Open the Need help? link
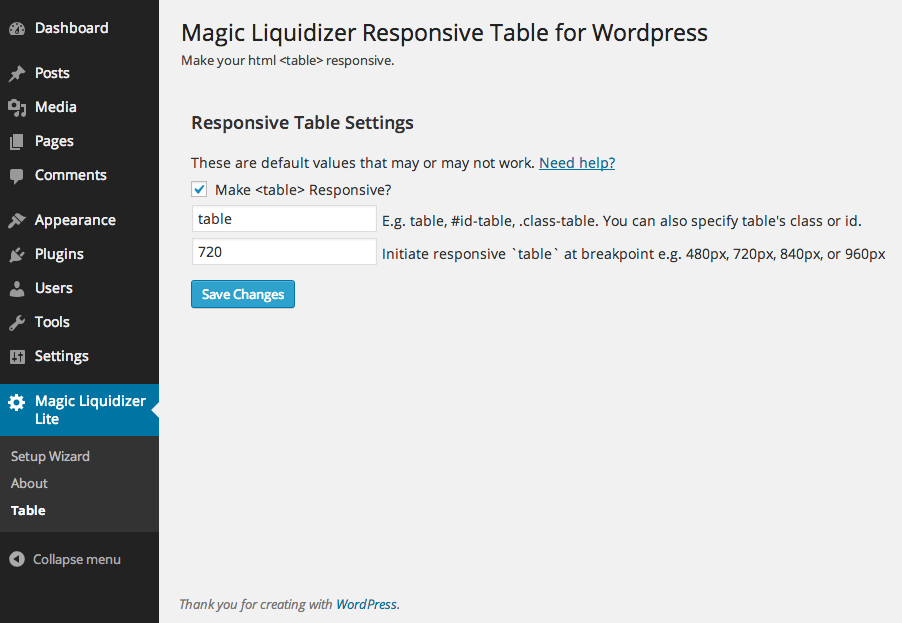The width and height of the screenshot is (902, 623). point(577,163)
